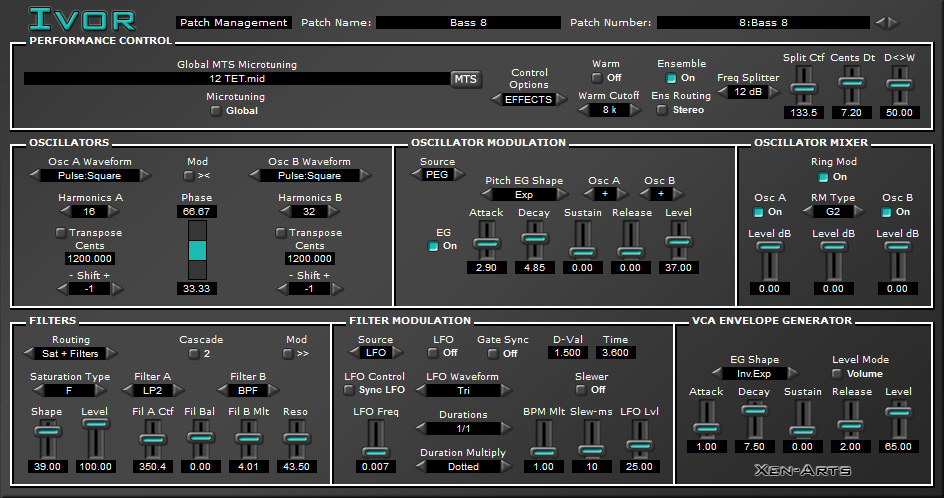Click right arrow of Control Options EFFECTS selector
The height and width of the screenshot is (498, 944).
tap(560, 99)
